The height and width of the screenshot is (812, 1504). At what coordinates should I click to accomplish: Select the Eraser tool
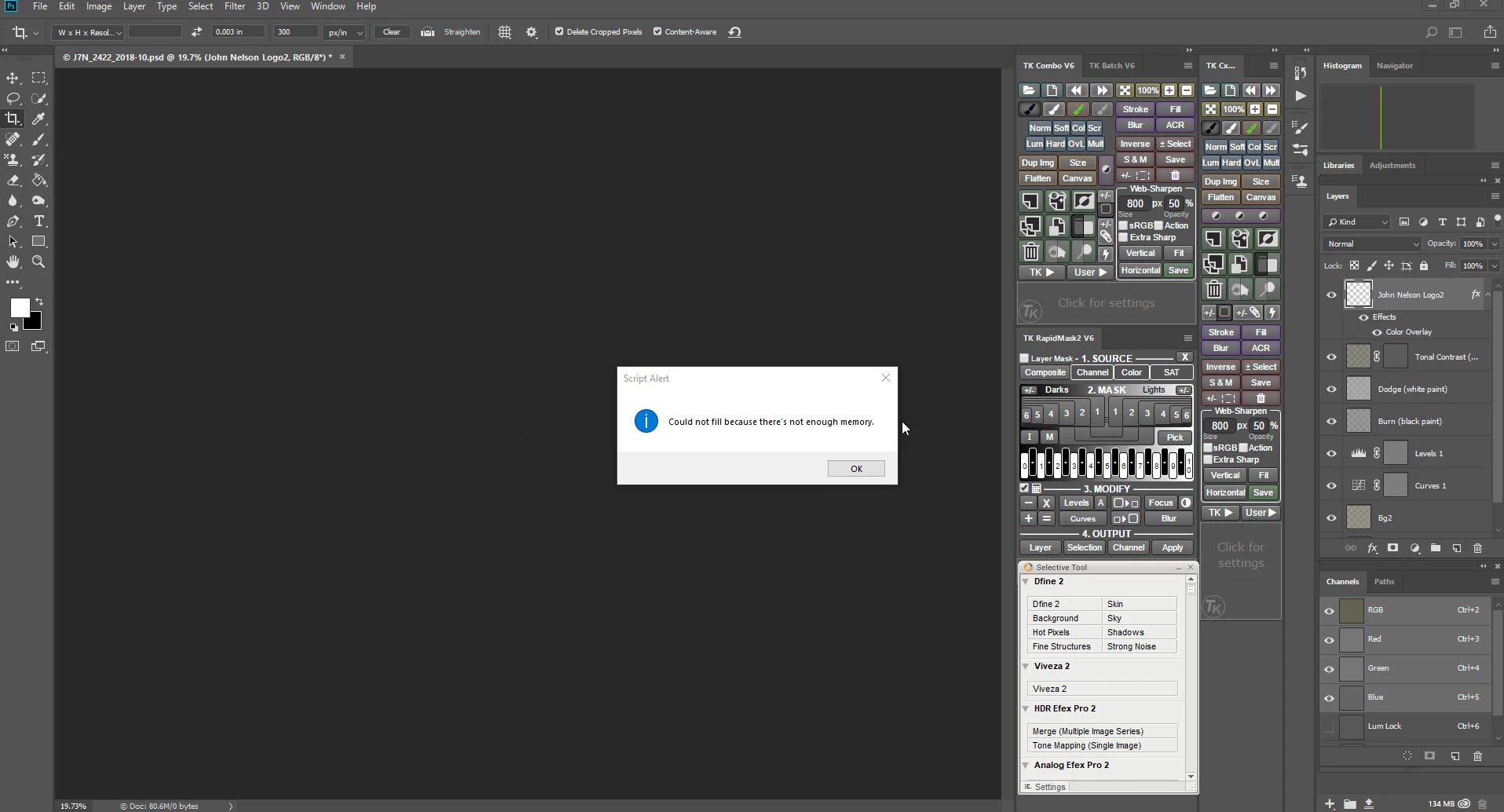[13, 180]
